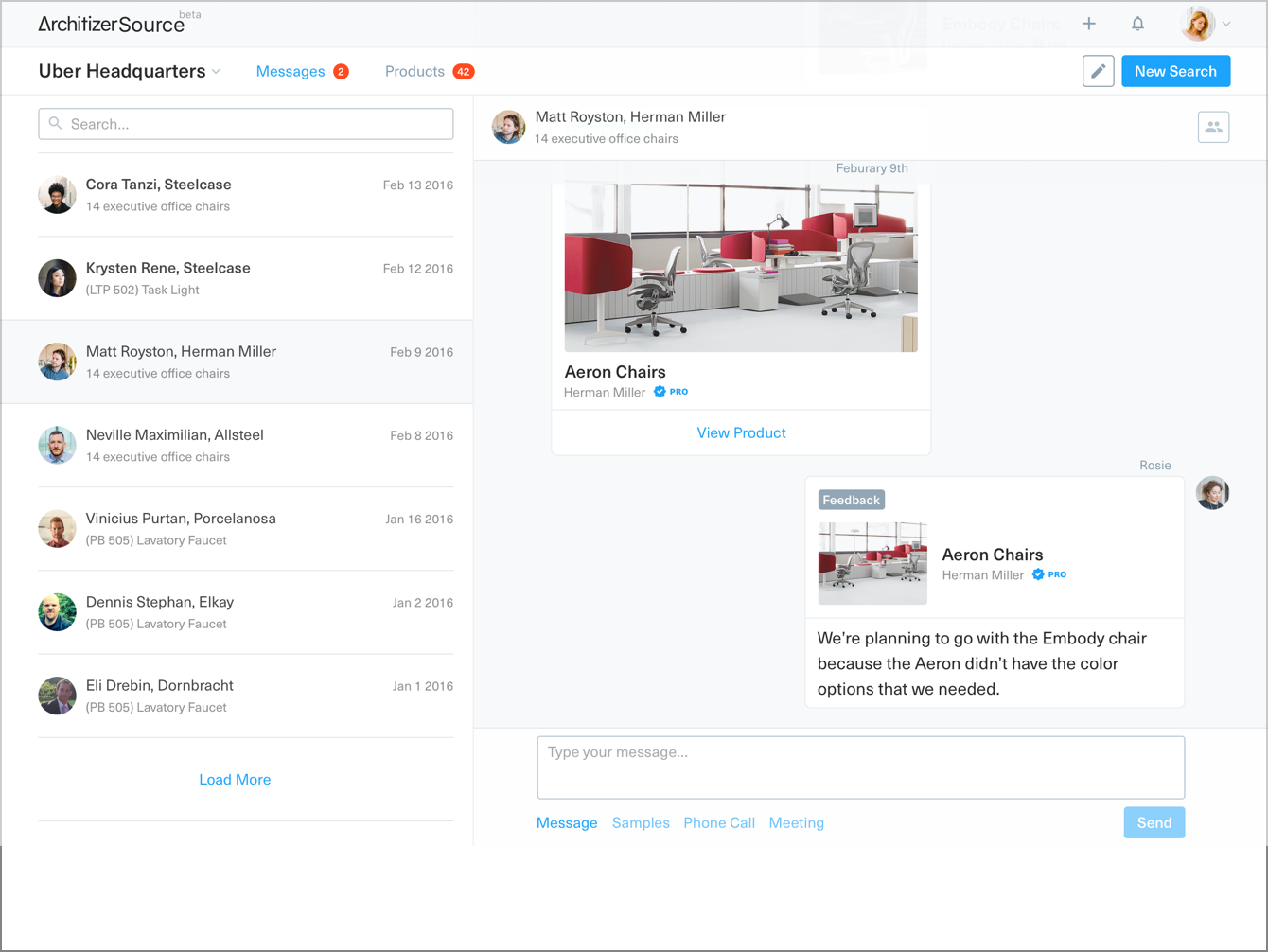Expand the account chevron beside the avatar

(x=1226, y=24)
